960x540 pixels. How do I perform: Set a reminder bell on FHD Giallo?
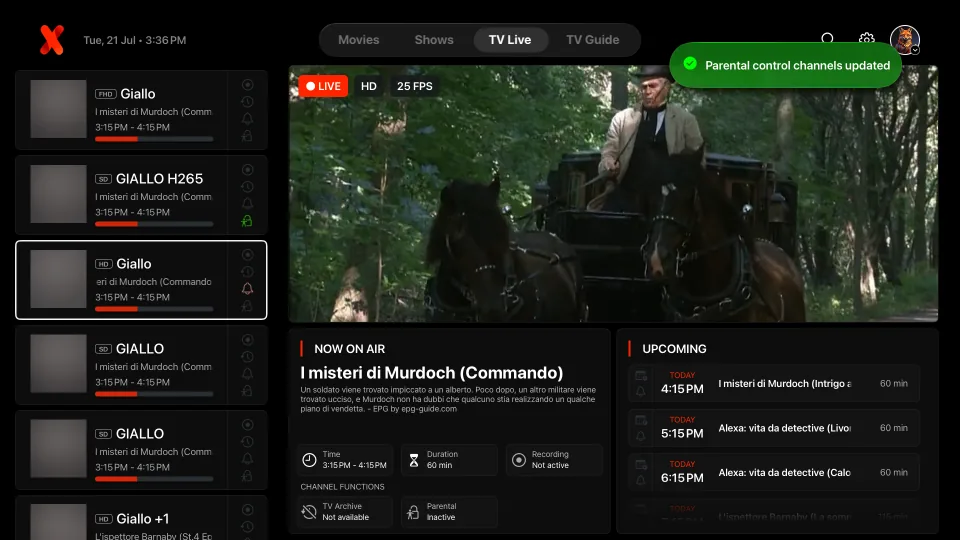(x=247, y=119)
